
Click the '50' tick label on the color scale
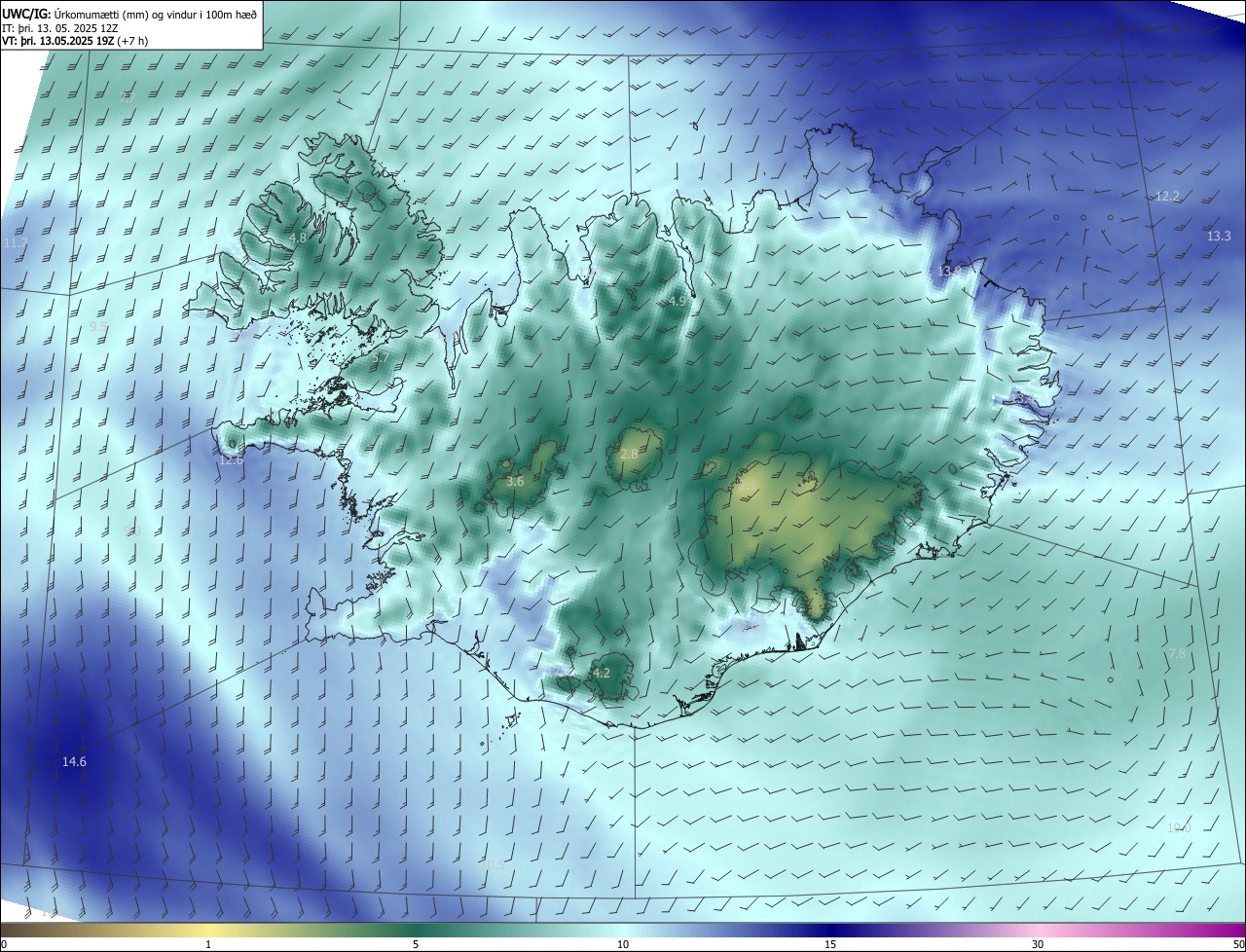pyautogui.click(x=1238, y=944)
